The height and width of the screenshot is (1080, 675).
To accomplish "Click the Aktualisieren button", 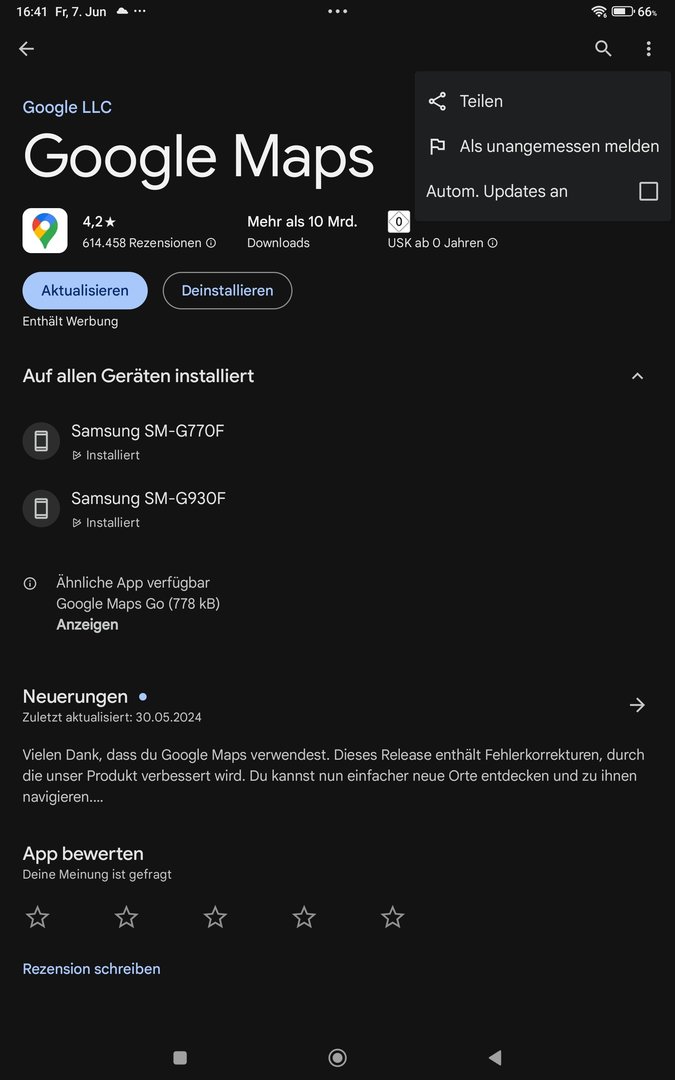I will [85, 291].
